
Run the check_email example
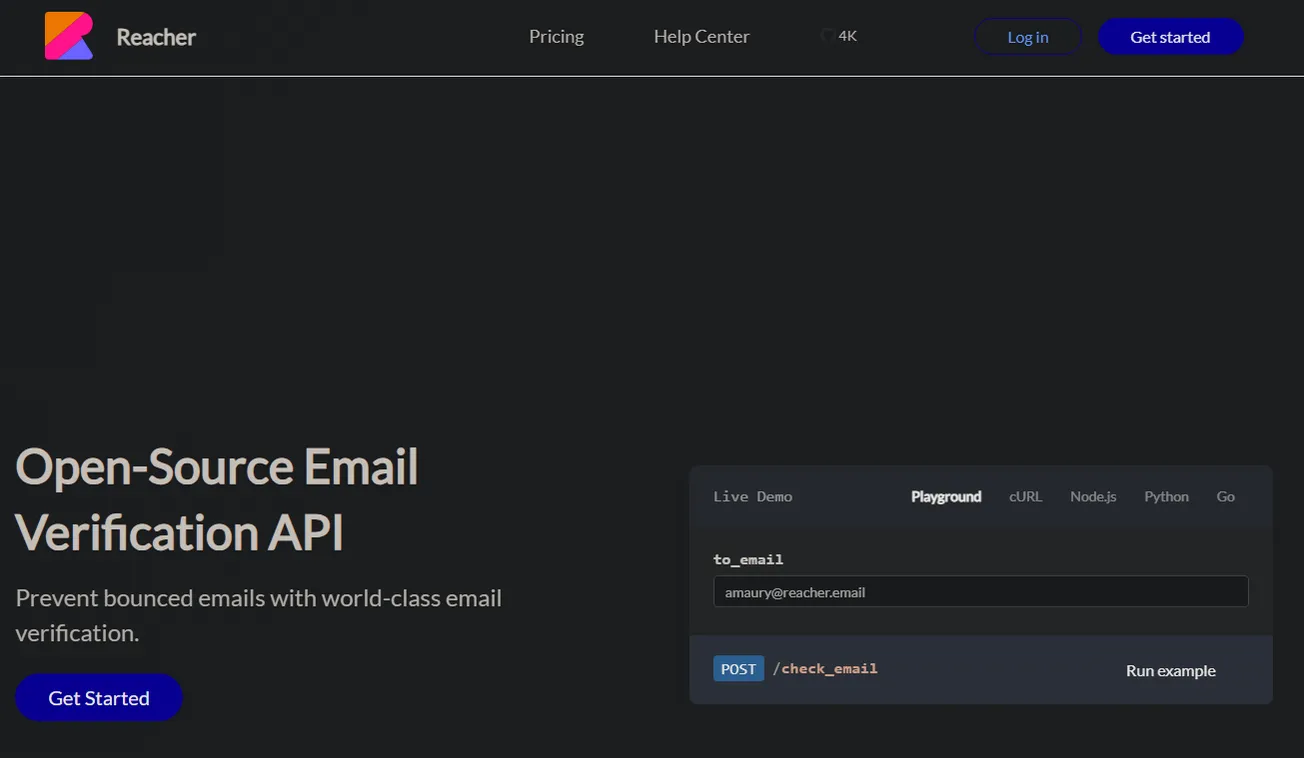tap(1170, 670)
